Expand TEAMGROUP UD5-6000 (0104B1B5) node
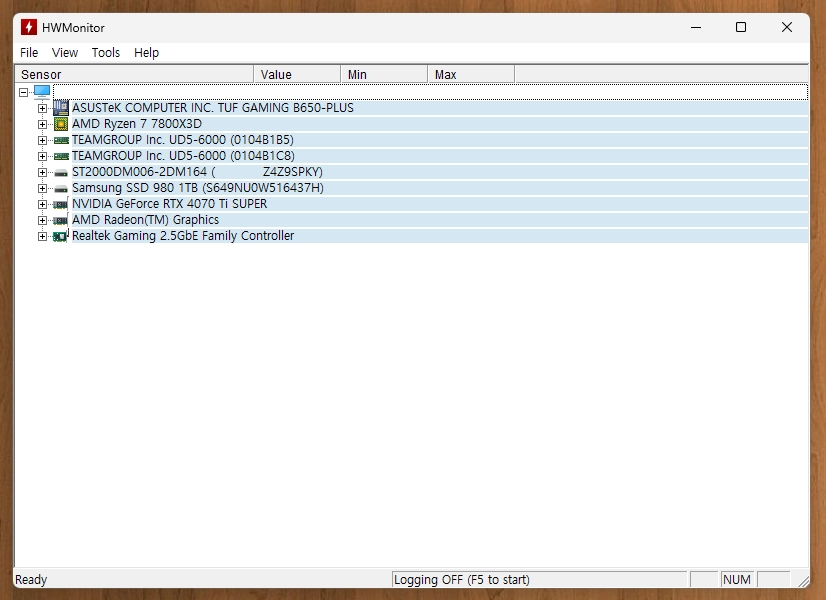Image resolution: width=826 pixels, height=600 pixels. pos(42,141)
